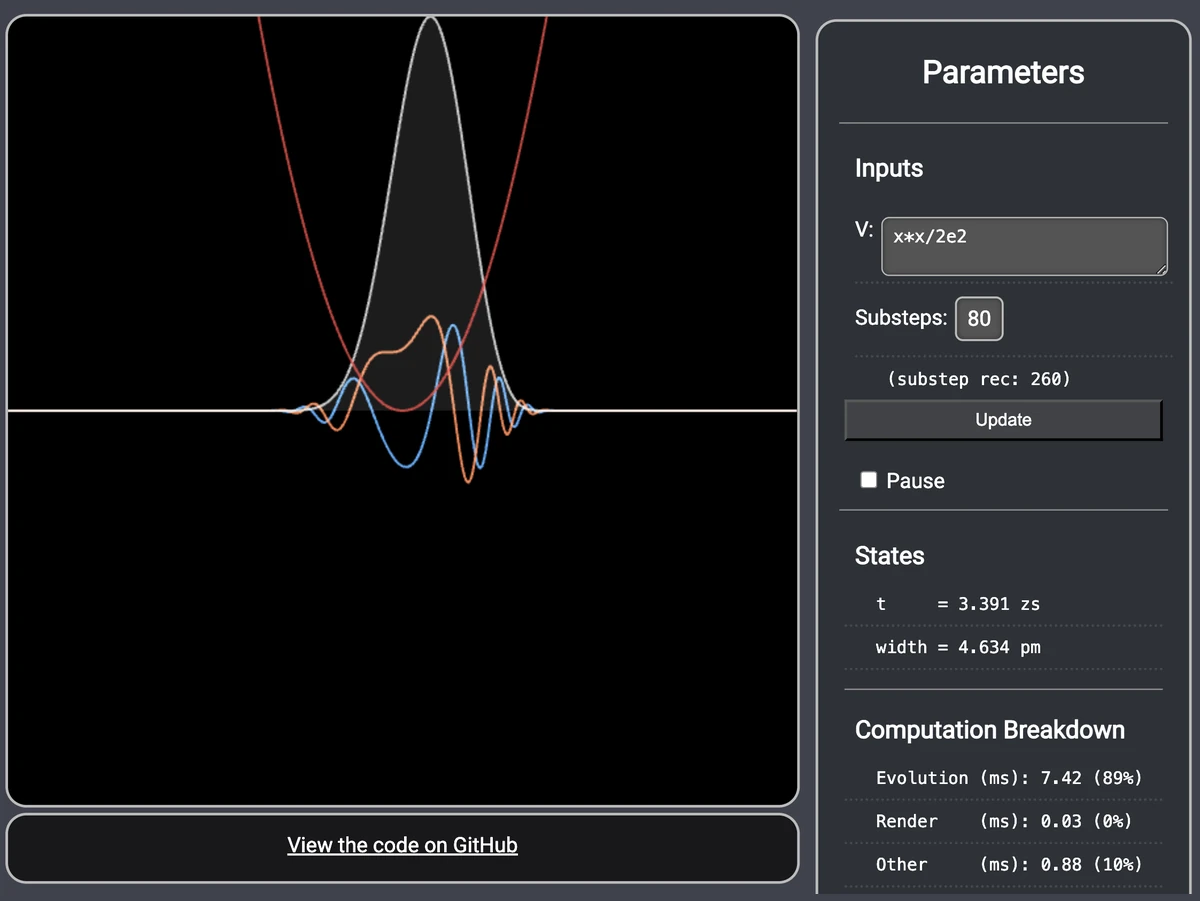Select the Substeps value box showing 80
The height and width of the screenshot is (901, 1200).
click(x=978, y=318)
